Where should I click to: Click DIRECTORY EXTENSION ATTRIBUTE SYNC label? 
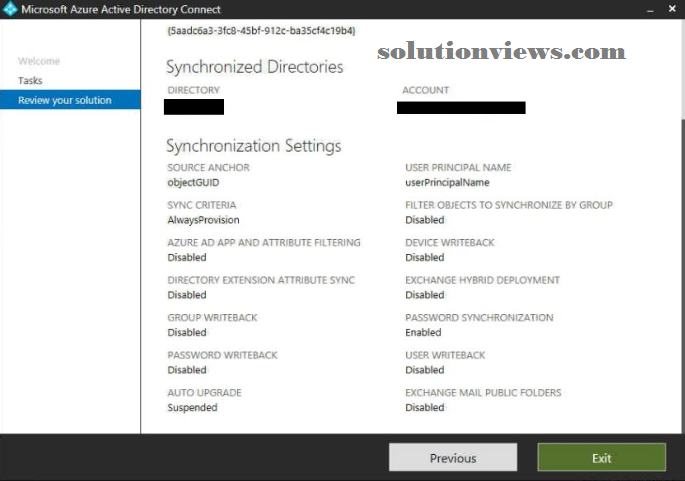[261, 280]
